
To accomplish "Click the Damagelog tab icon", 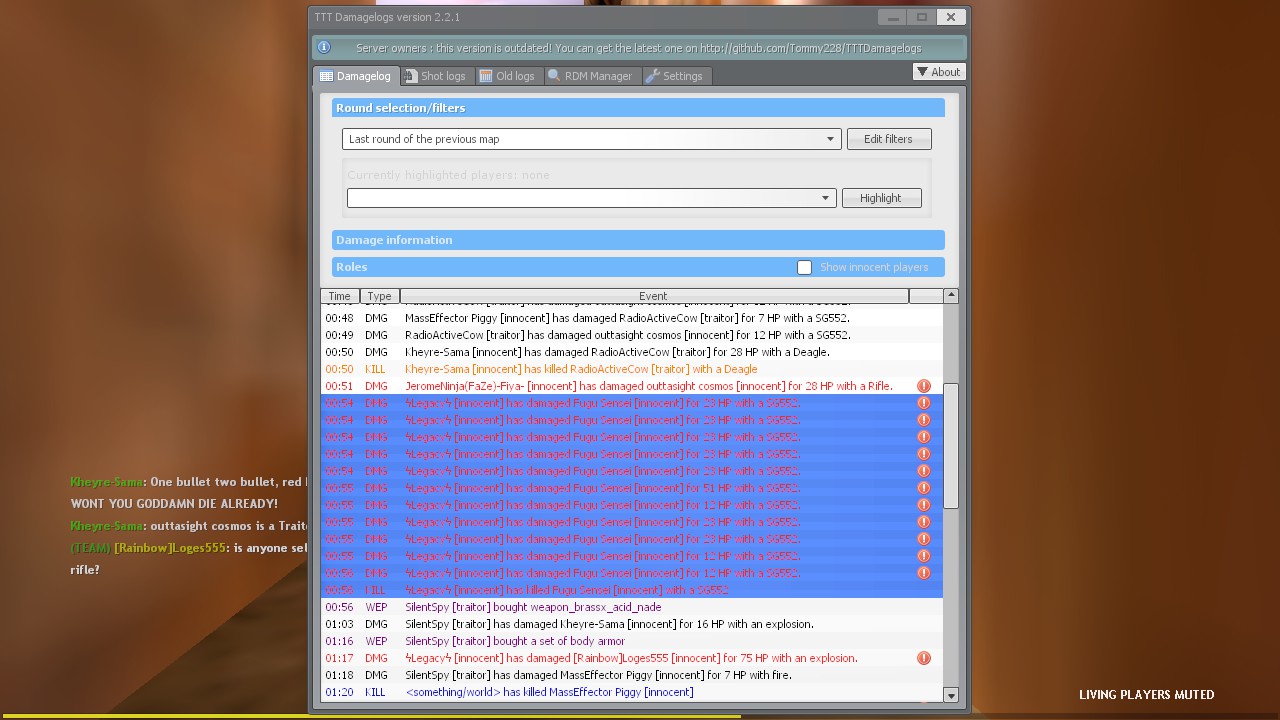I will 326,76.
